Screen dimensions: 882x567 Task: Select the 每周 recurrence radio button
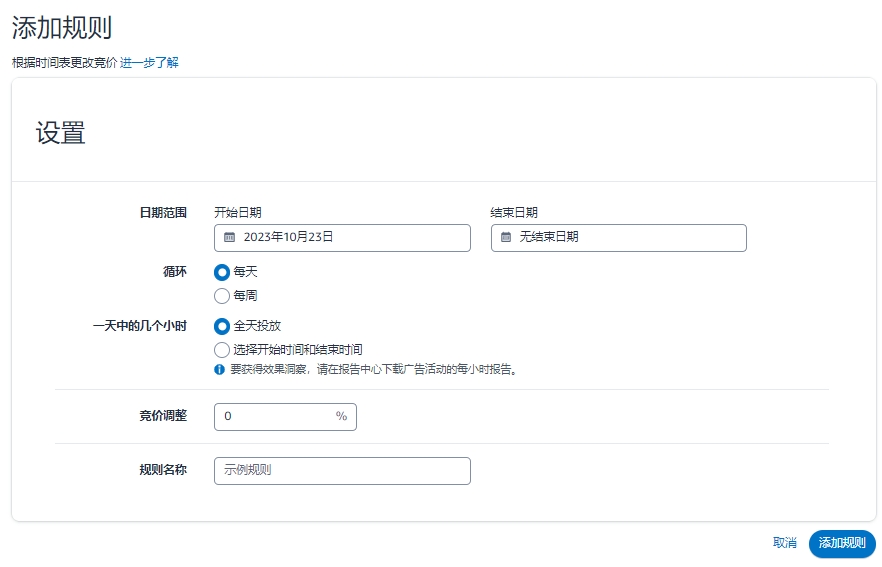click(x=222, y=296)
